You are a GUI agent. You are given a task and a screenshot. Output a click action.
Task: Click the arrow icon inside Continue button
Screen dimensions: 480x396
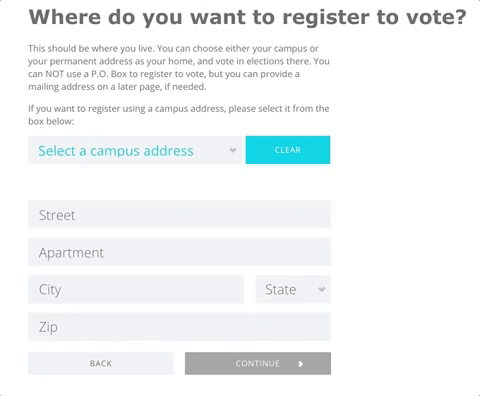point(300,364)
